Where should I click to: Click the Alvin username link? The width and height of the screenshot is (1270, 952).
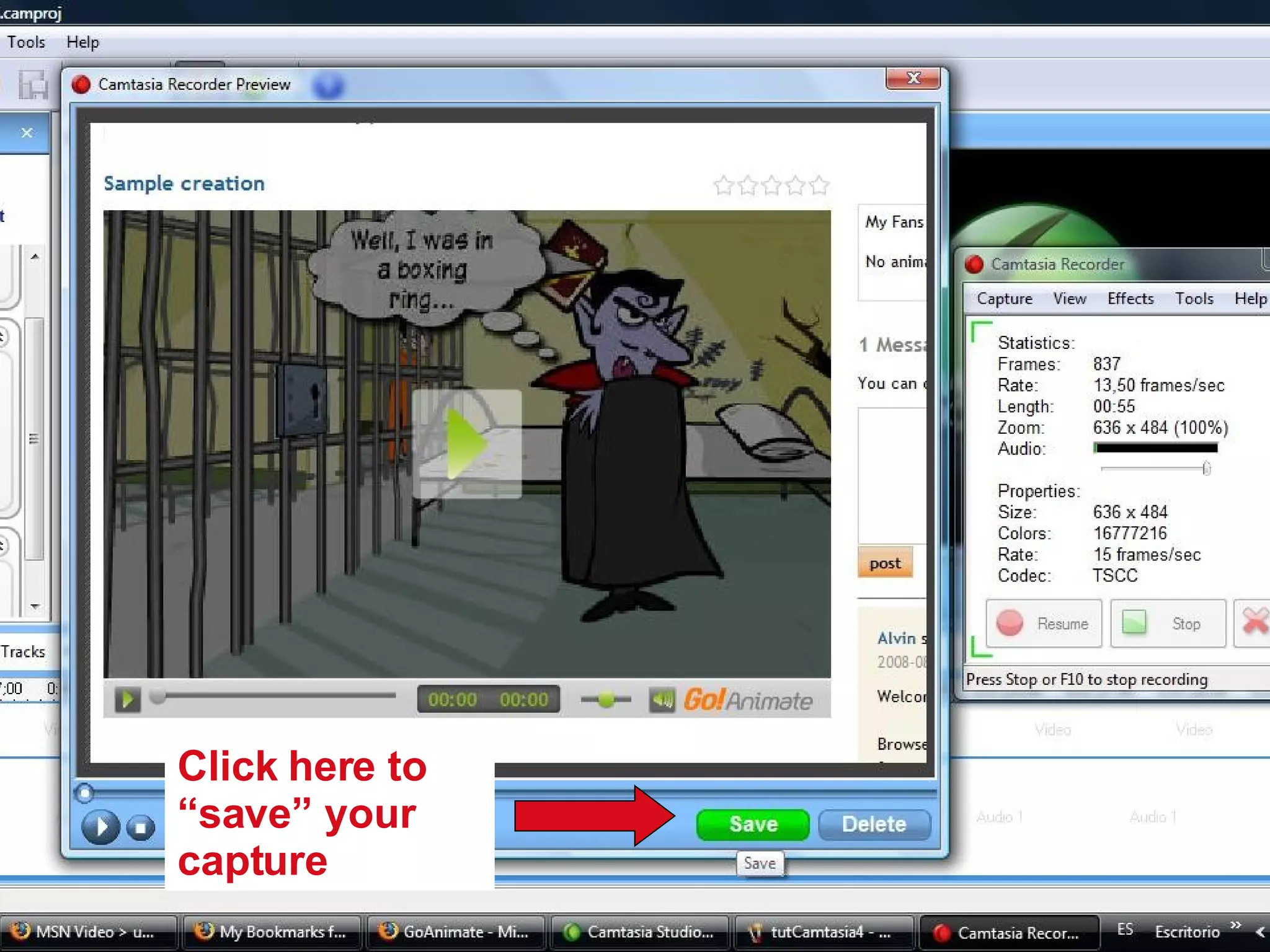click(897, 638)
